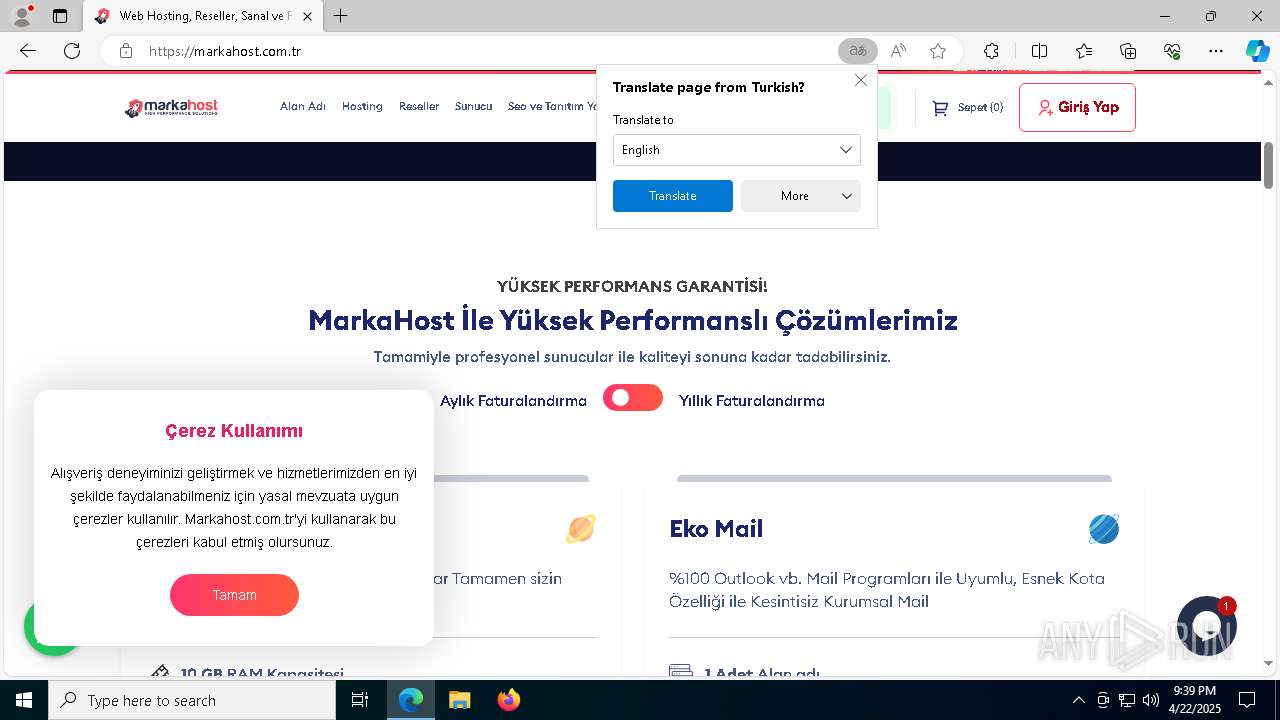Accept cookies with Tamam button
The height and width of the screenshot is (720, 1280).
[234, 595]
